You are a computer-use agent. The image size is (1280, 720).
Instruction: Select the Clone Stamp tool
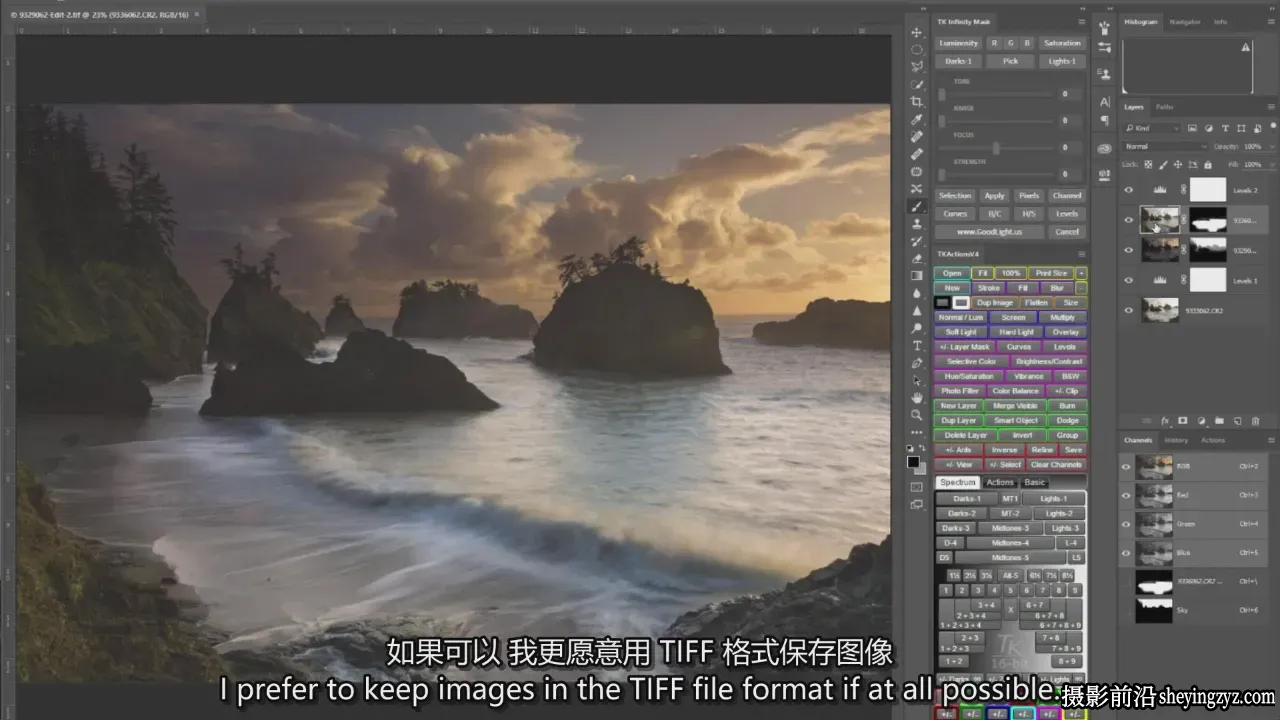tap(917, 223)
